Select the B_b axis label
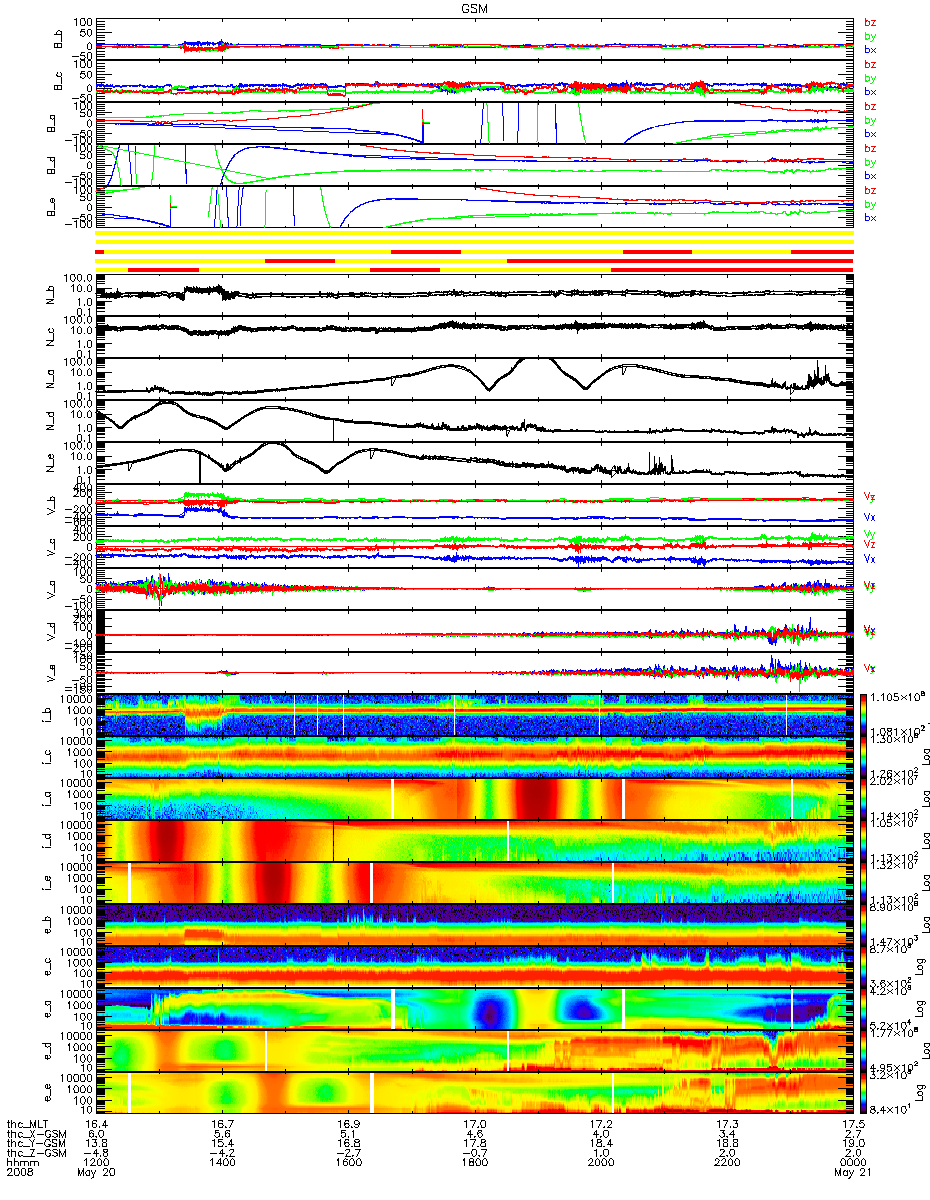Screen dimensions: 930x1200 (x=58, y=39)
